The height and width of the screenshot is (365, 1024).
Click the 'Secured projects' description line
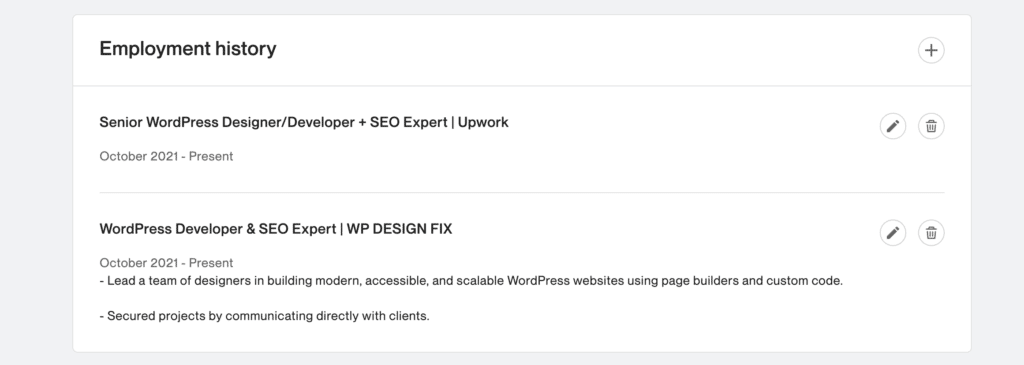264,316
